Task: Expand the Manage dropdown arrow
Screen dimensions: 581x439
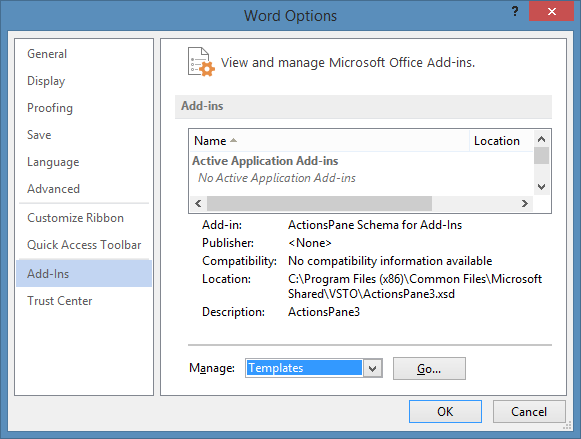Action: (x=372, y=368)
